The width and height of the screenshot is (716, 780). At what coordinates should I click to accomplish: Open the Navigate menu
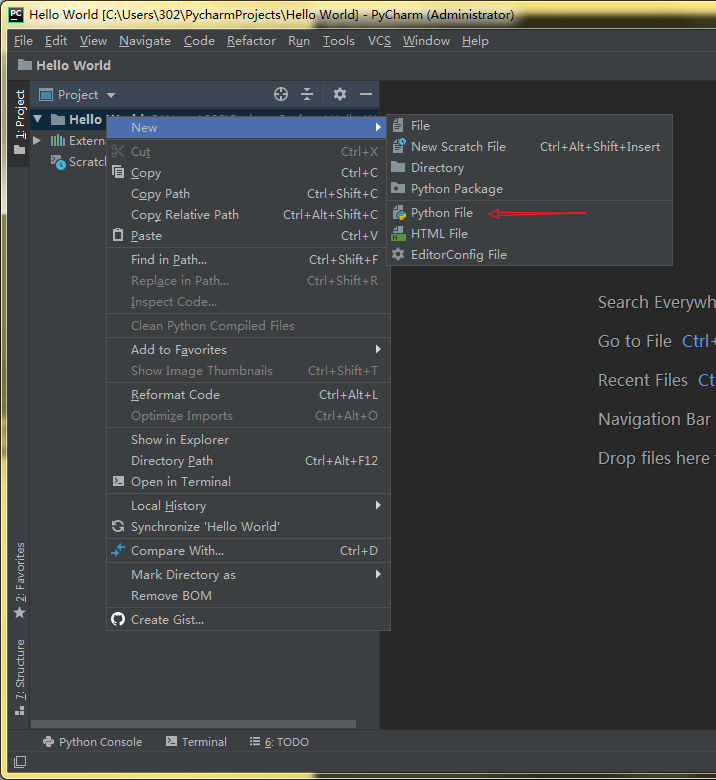click(145, 41)
